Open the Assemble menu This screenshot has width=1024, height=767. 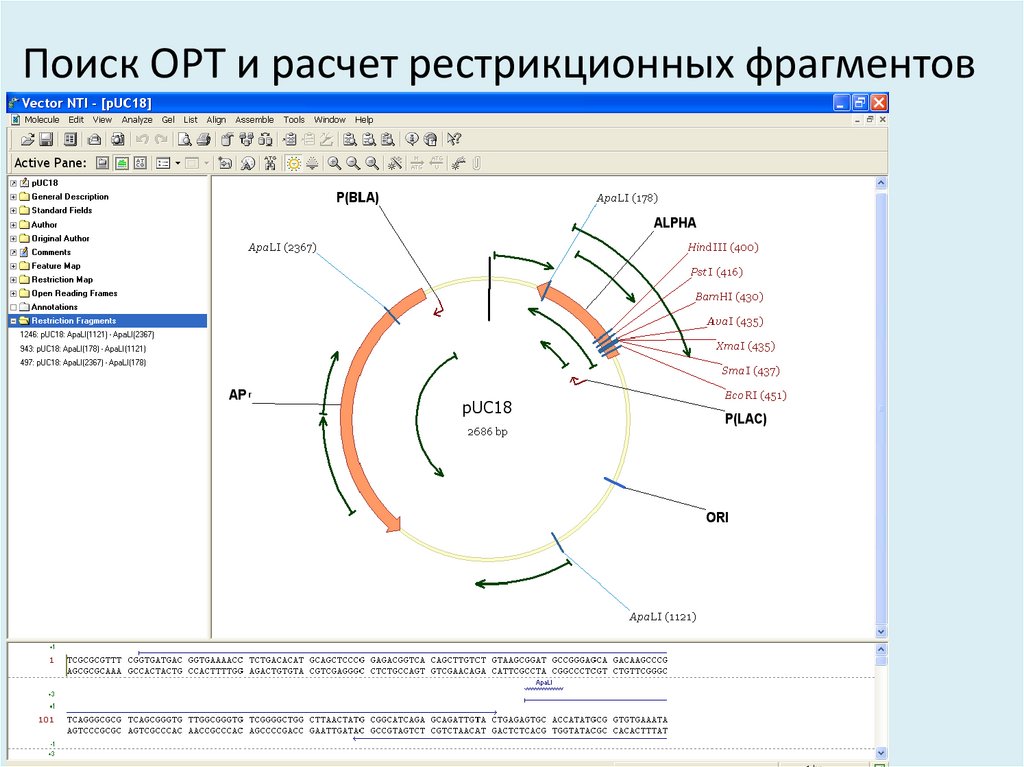coord(255,119)
